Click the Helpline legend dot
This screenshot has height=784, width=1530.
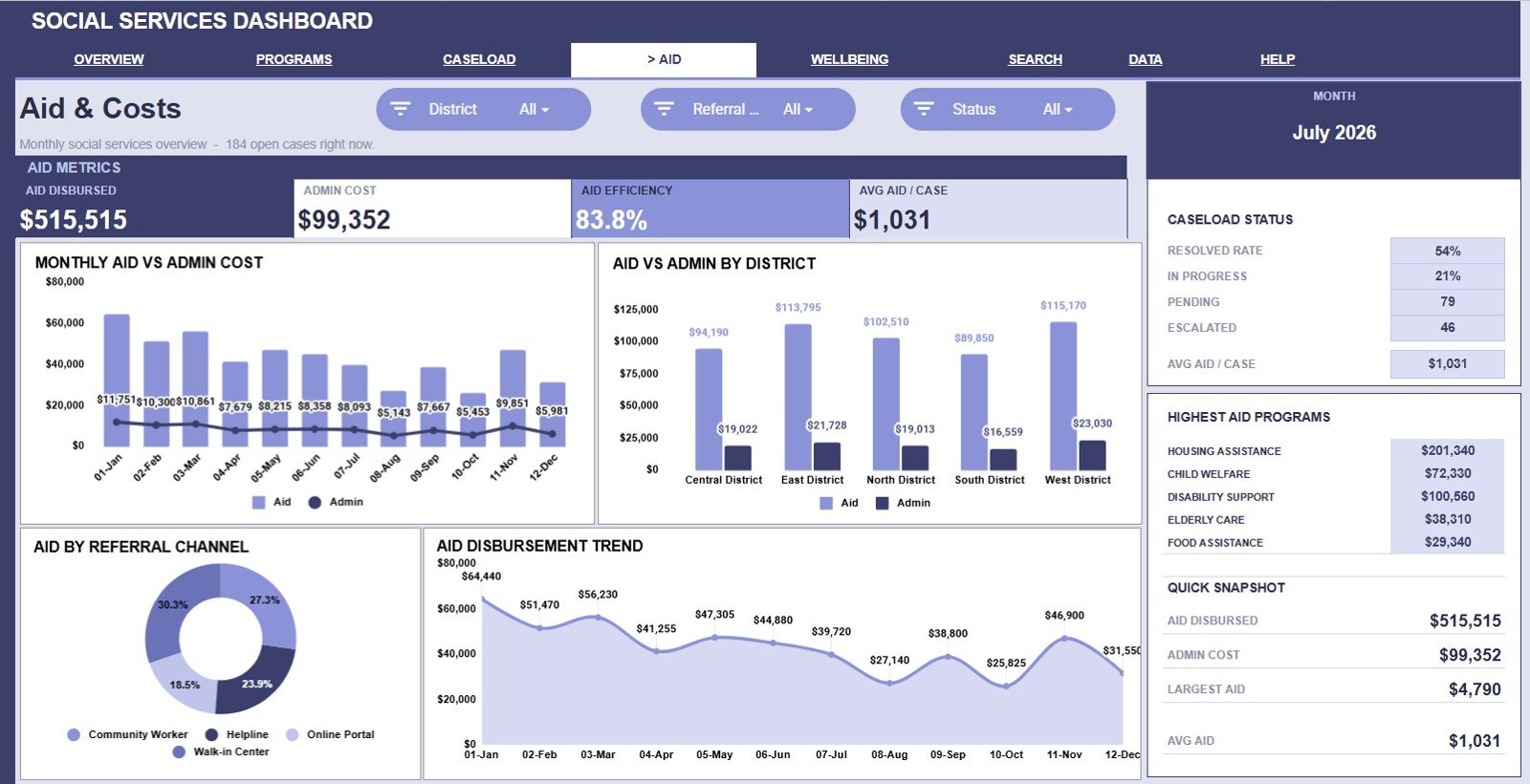tap(210, 734)
